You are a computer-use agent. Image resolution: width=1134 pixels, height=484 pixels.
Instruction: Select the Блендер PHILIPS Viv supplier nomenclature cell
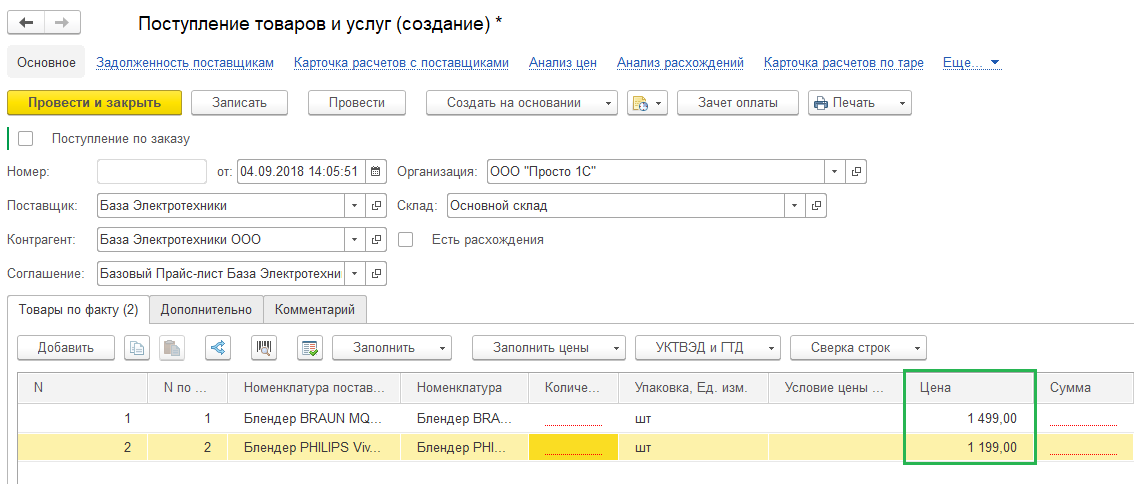313,448
